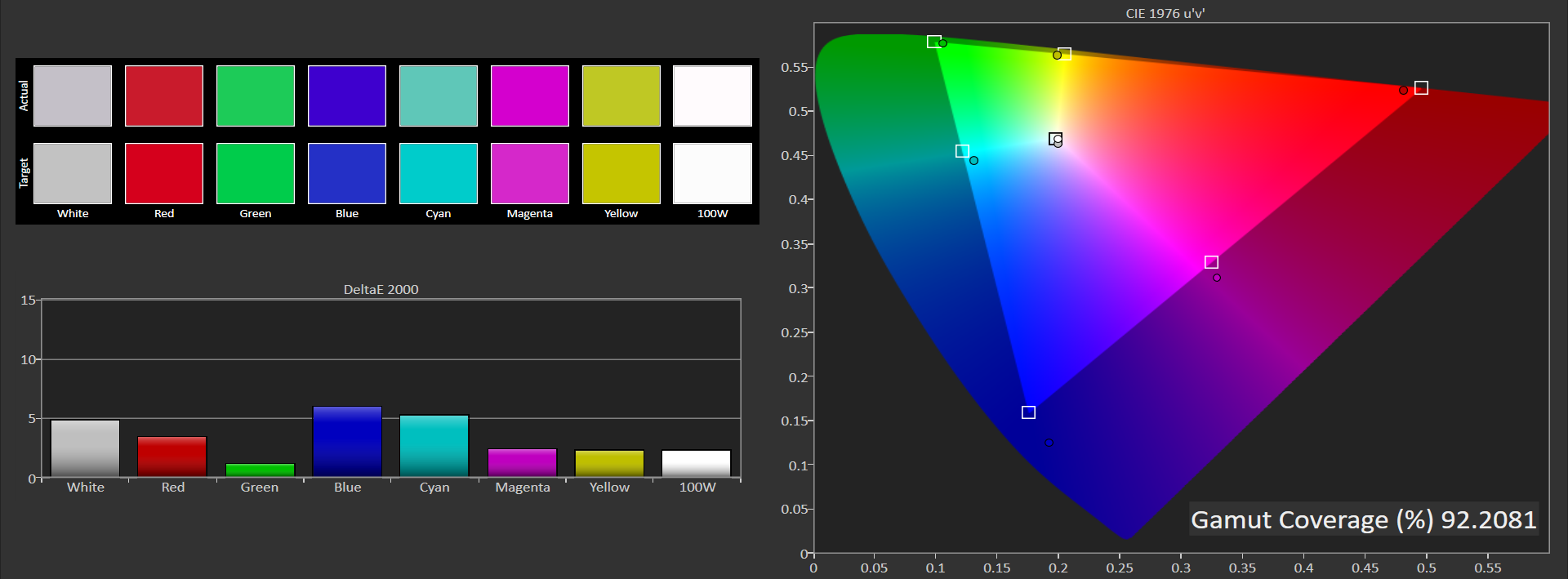Screen dimensions: 1568x579
Task: Click the green target square on CIE diagram
Action: 933,42
